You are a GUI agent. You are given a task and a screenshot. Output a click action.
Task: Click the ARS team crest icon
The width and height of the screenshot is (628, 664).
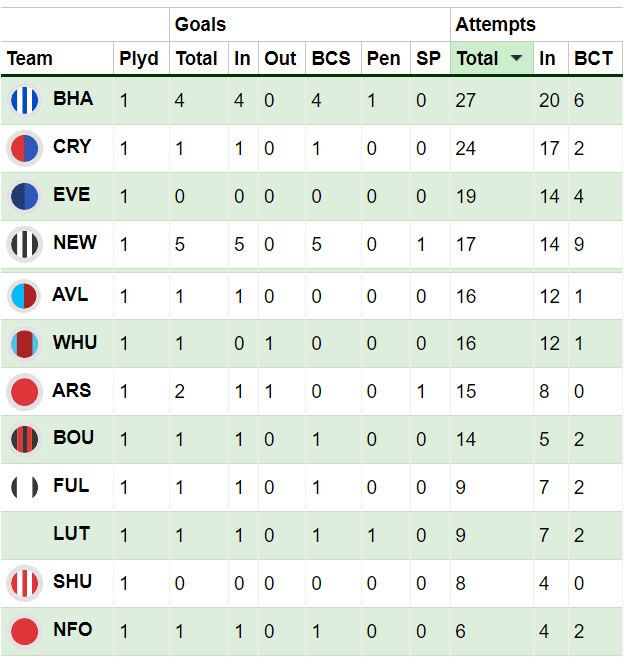tap(24, 392)
